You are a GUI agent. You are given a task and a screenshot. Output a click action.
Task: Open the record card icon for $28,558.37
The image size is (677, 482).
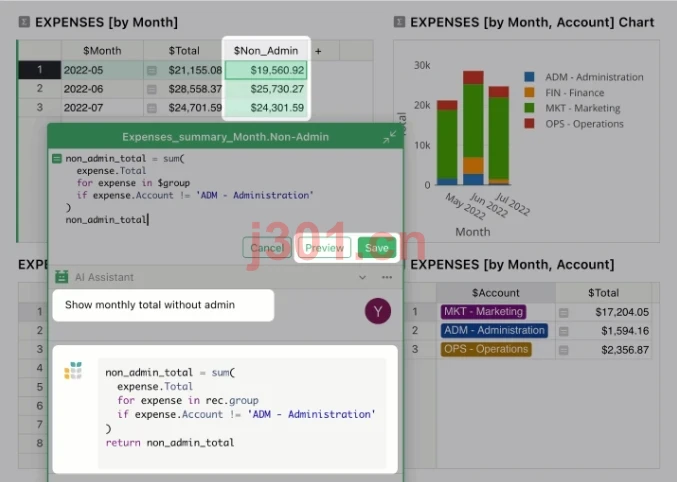(152, 89)
